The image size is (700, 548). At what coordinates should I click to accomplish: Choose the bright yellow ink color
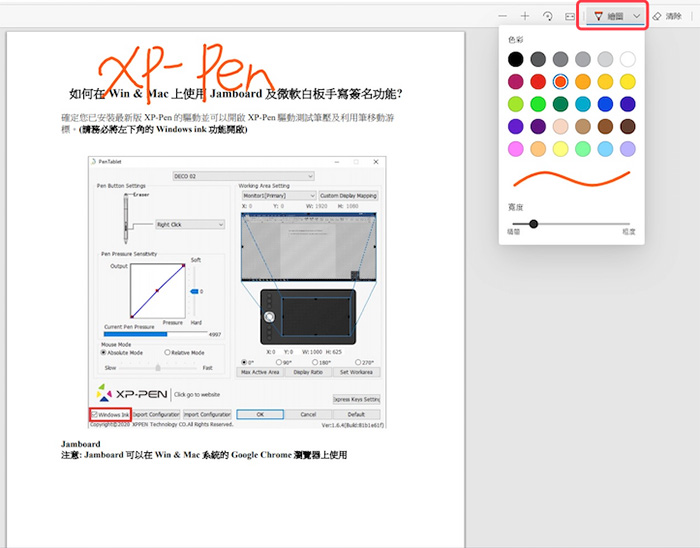click(x=628, y=82)
